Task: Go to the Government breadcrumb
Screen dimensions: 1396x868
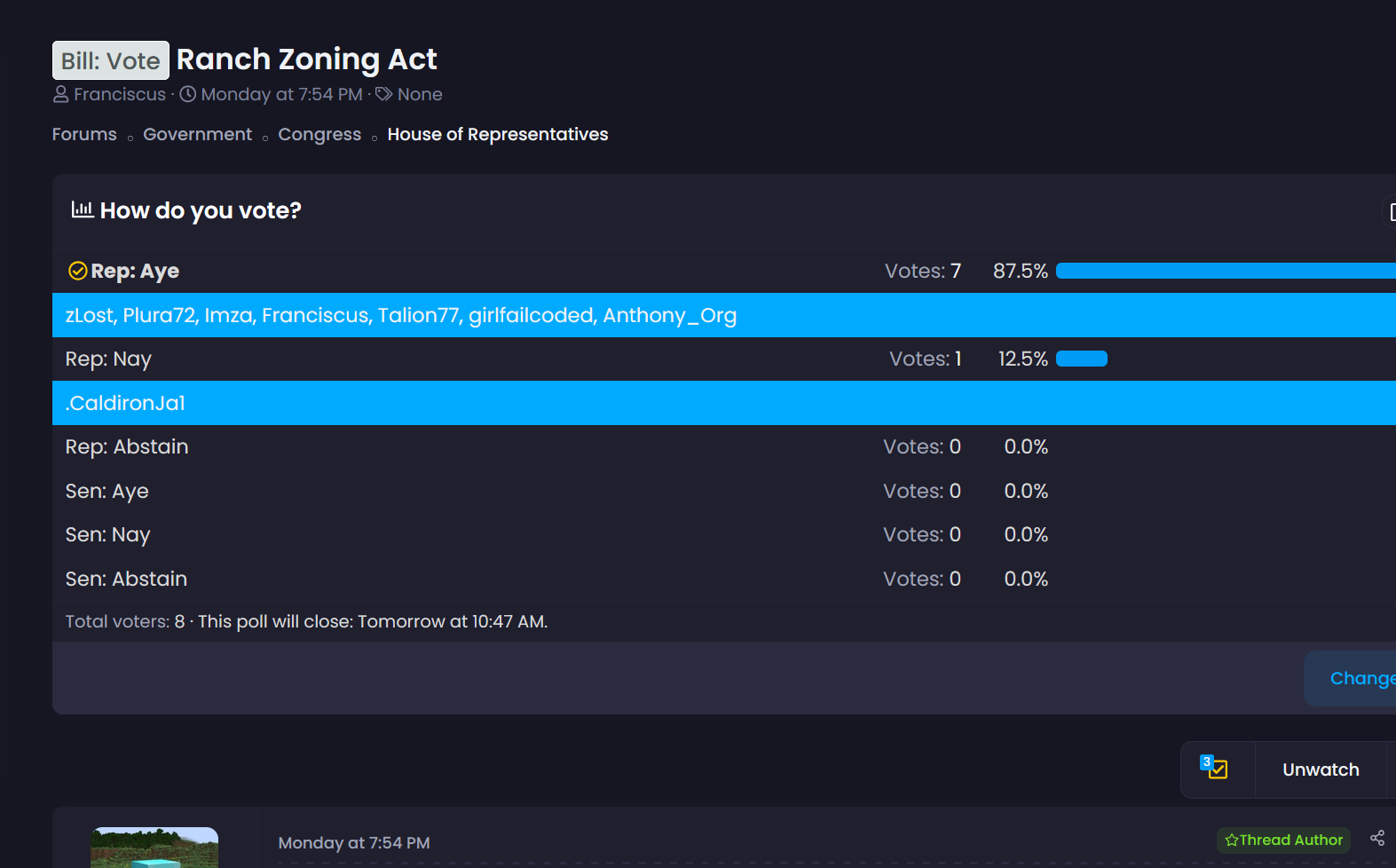Action: click(197, 134)
